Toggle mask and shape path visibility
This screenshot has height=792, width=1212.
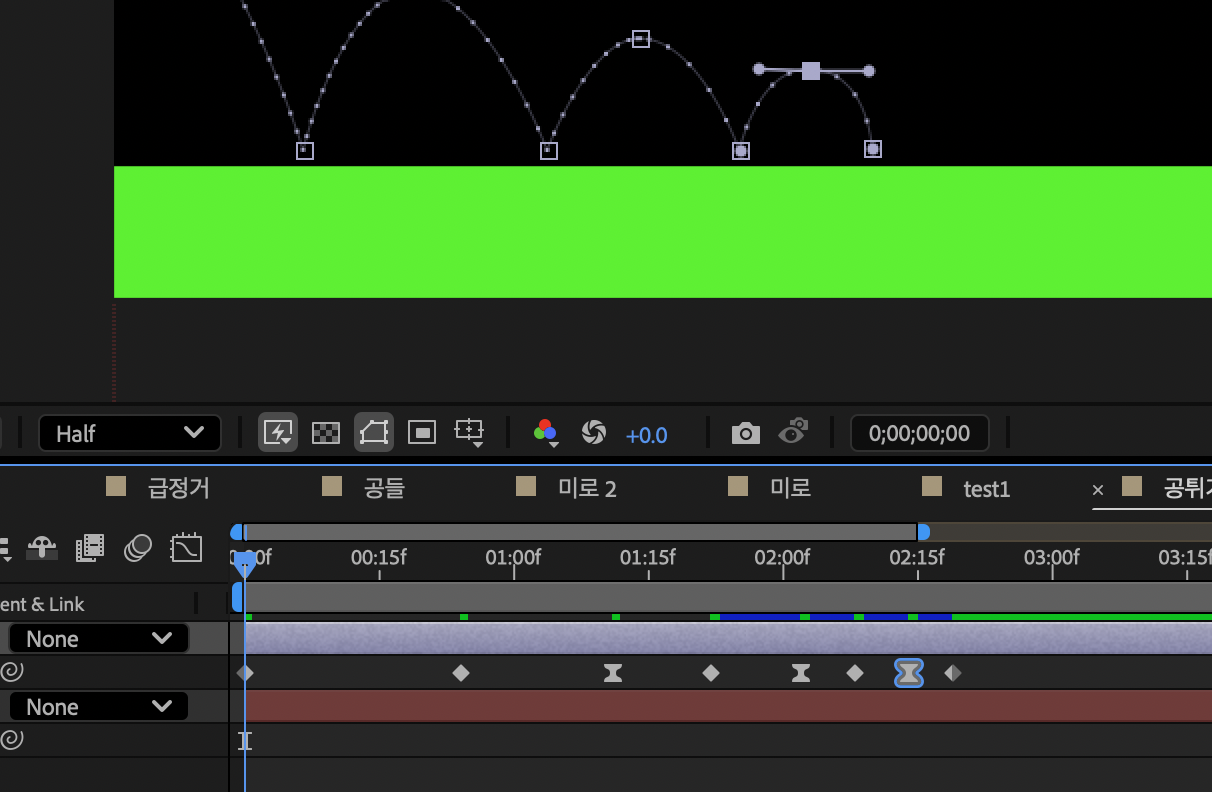(x=374, y=433)
